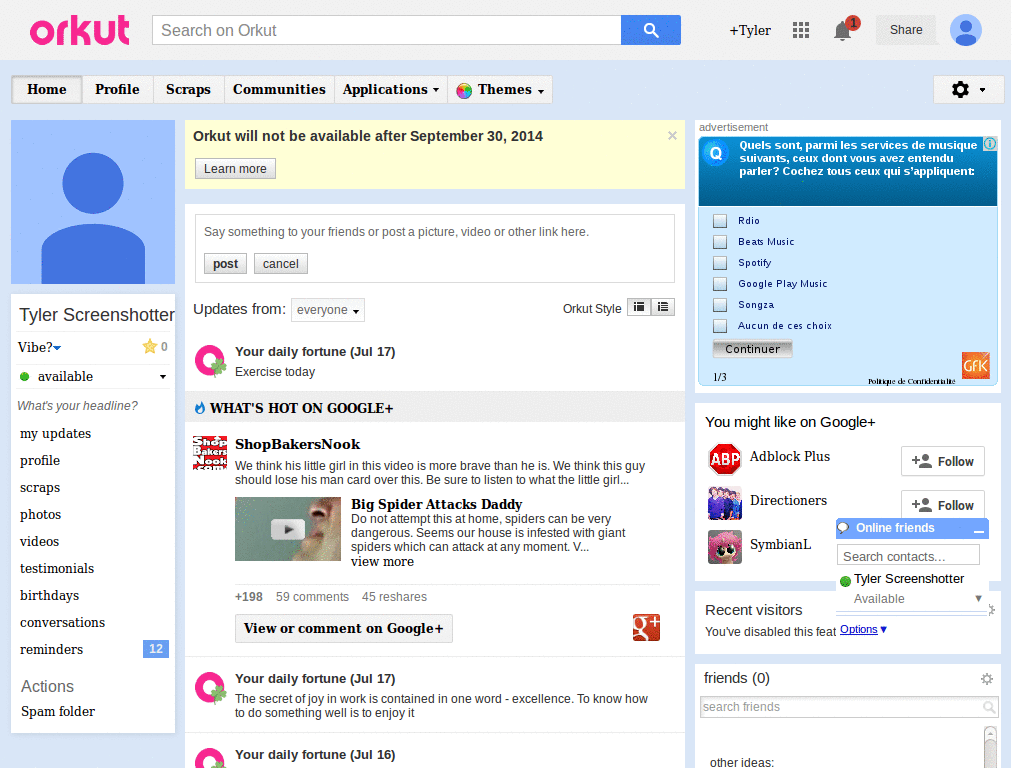The height and width of the screenshot is (768, 1024).
Task: Open testimonials in sidebar
Action: coord(57,568)
